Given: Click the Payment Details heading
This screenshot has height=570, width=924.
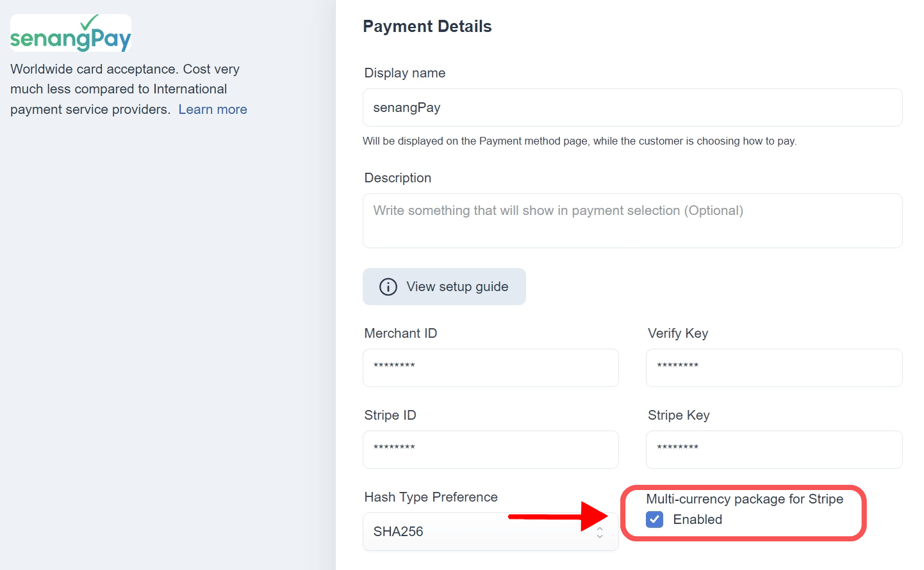Looking at the screenshot, I should (x=427, y=27).
